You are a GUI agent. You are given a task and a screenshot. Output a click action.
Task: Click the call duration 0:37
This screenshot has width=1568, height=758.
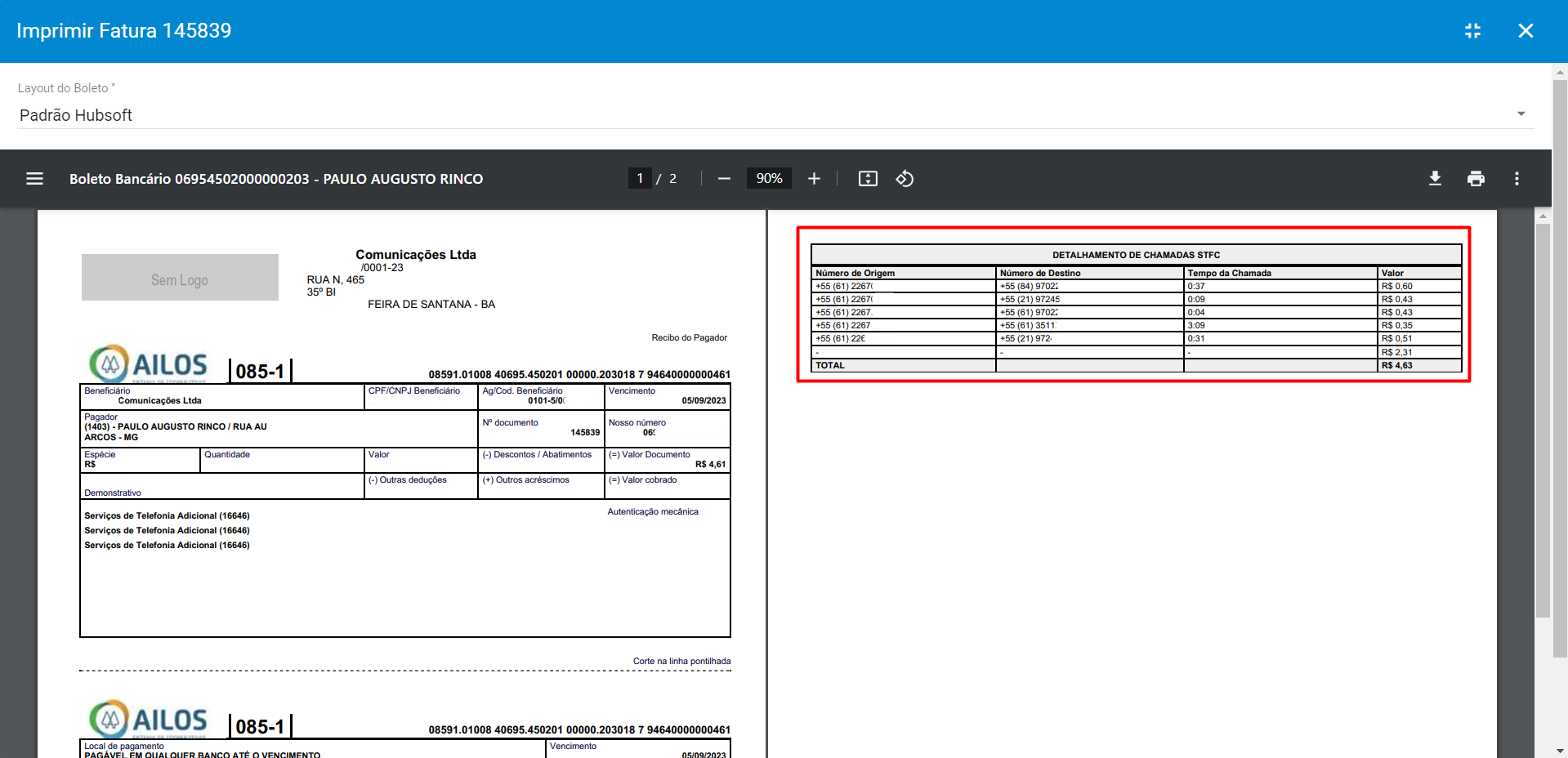point(1196,286)
